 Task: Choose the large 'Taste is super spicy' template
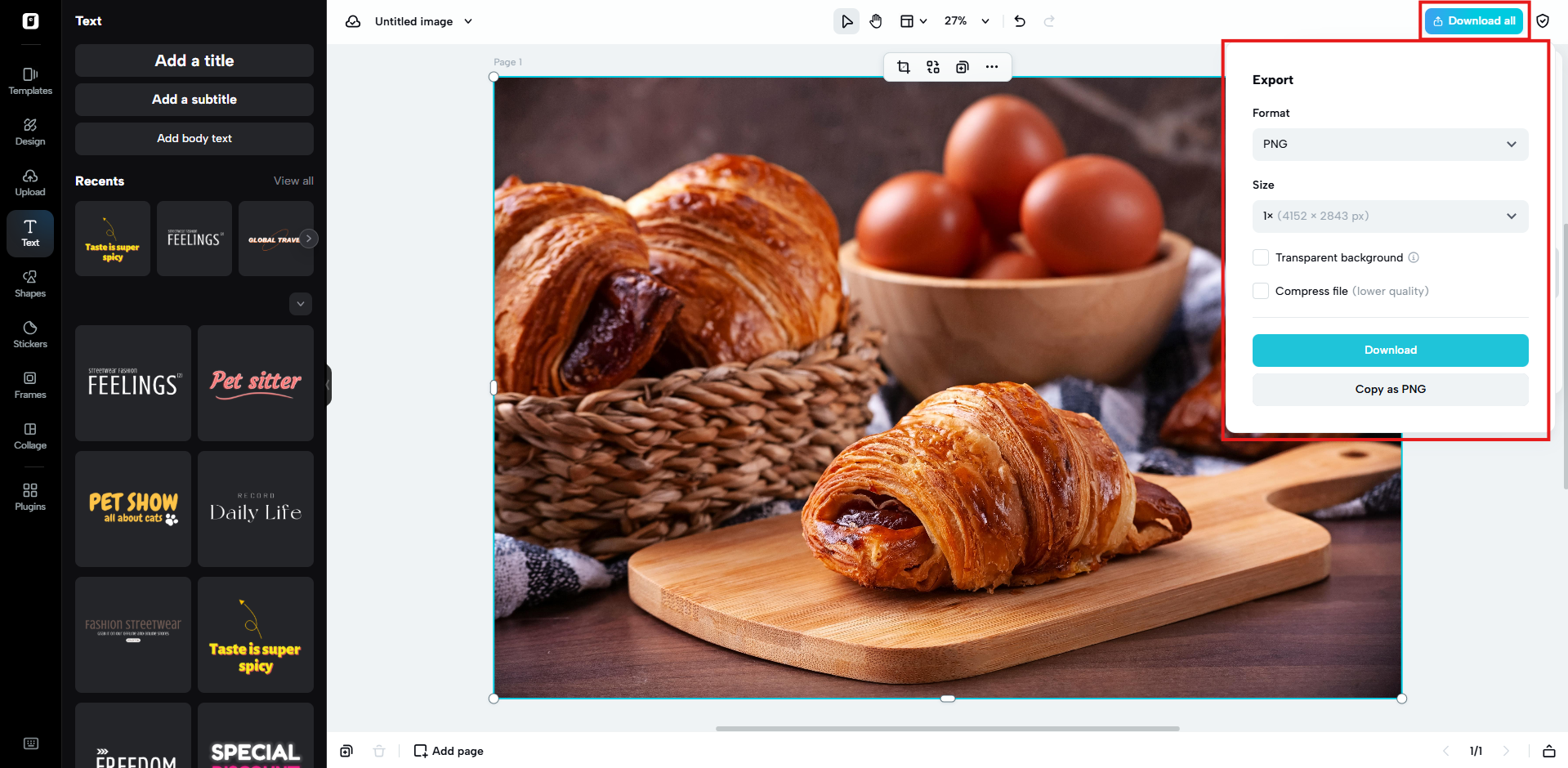[x=256, y=635]
